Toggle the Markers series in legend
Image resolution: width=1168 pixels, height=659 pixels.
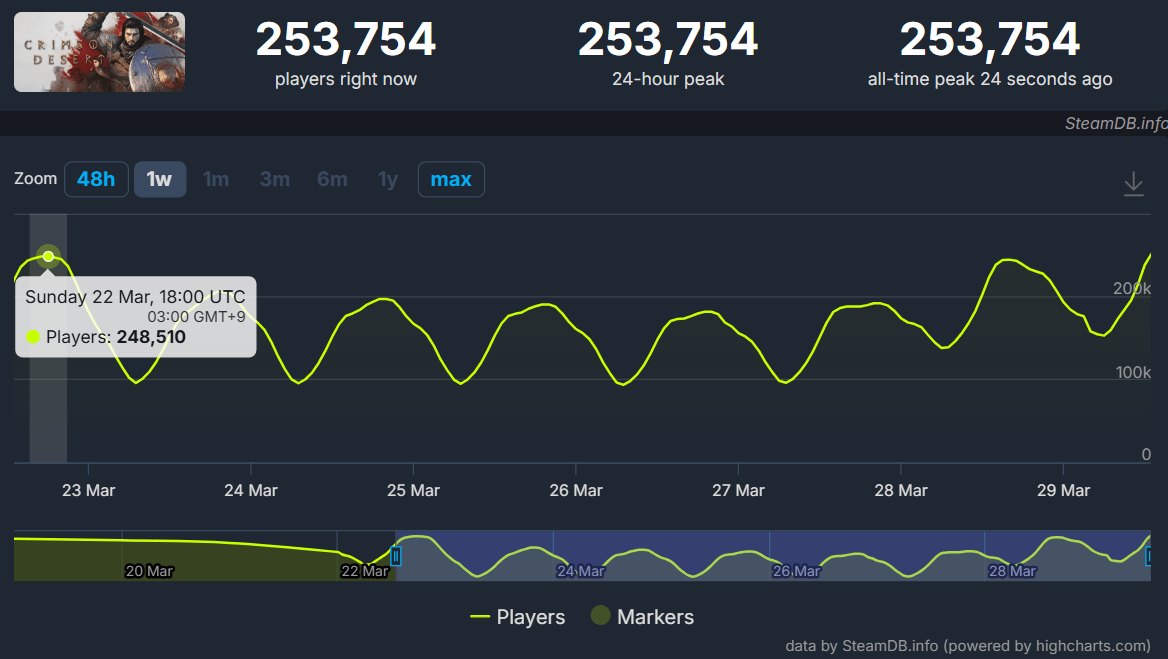[x=642, y=617]
